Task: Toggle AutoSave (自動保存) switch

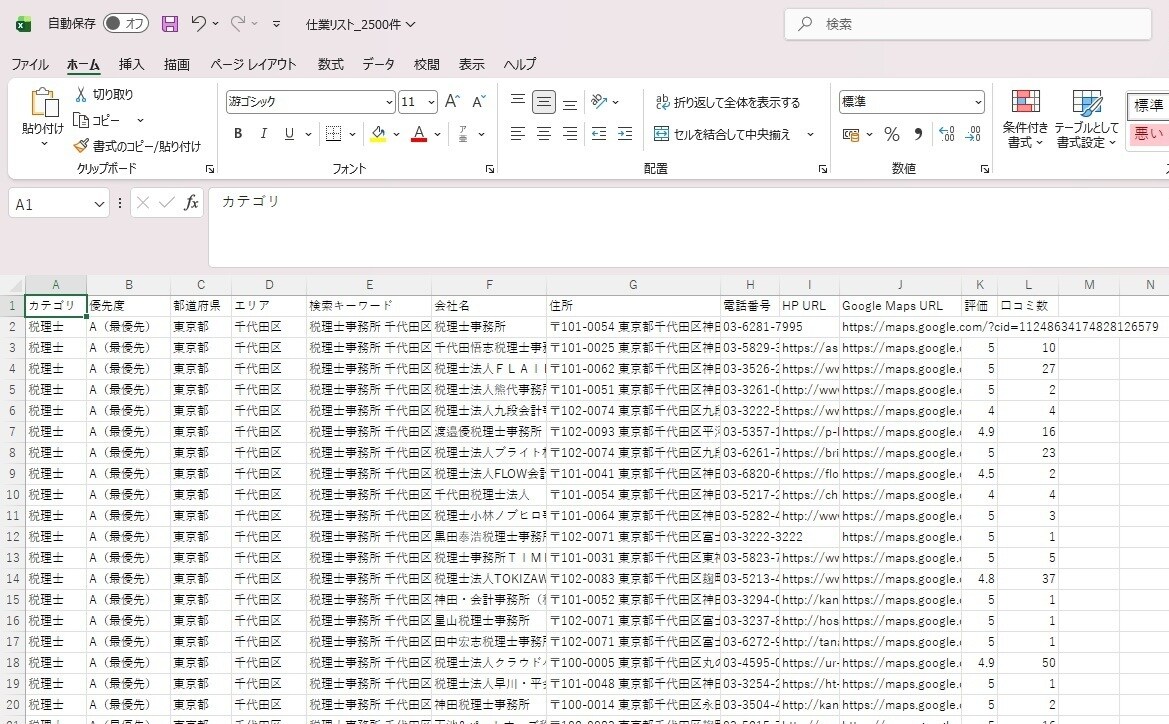Action: tap(126, 23)
